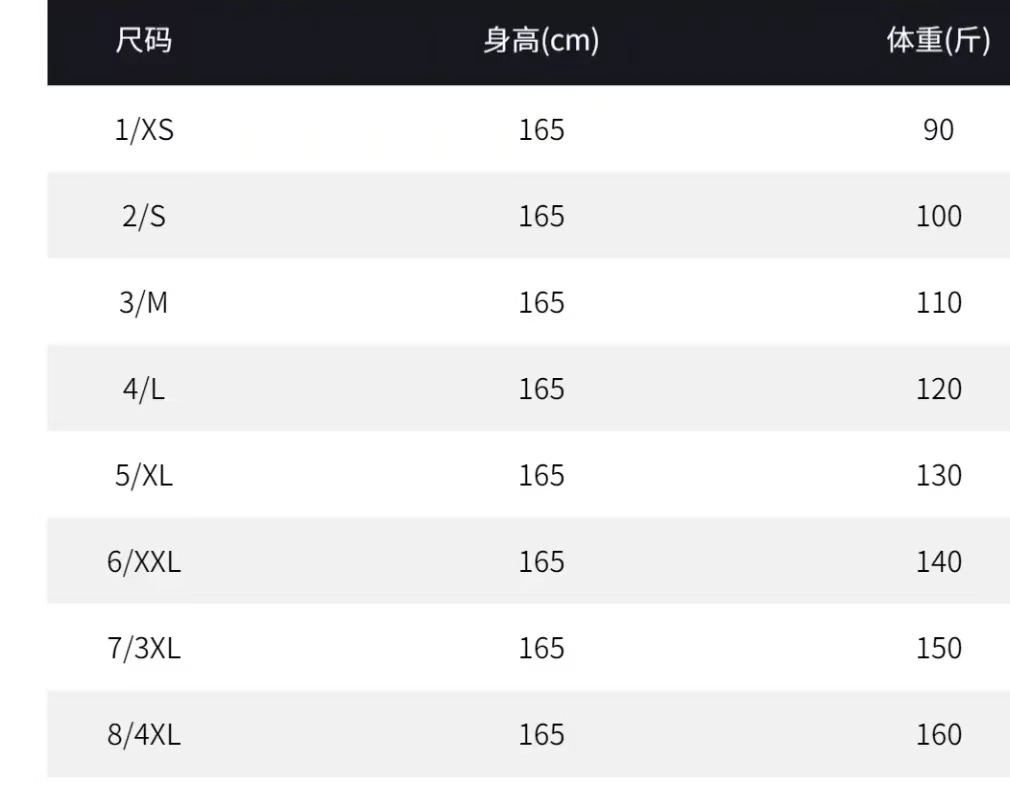Click the weight value 150
The height and width of the screenshot is (811, 1010).
[x=938, y=648]
